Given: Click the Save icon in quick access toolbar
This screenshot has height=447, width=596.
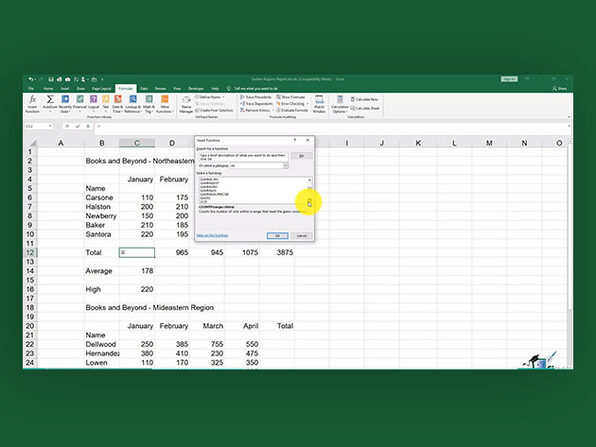Looking at the screenshot, I should (x=51, y=79).
